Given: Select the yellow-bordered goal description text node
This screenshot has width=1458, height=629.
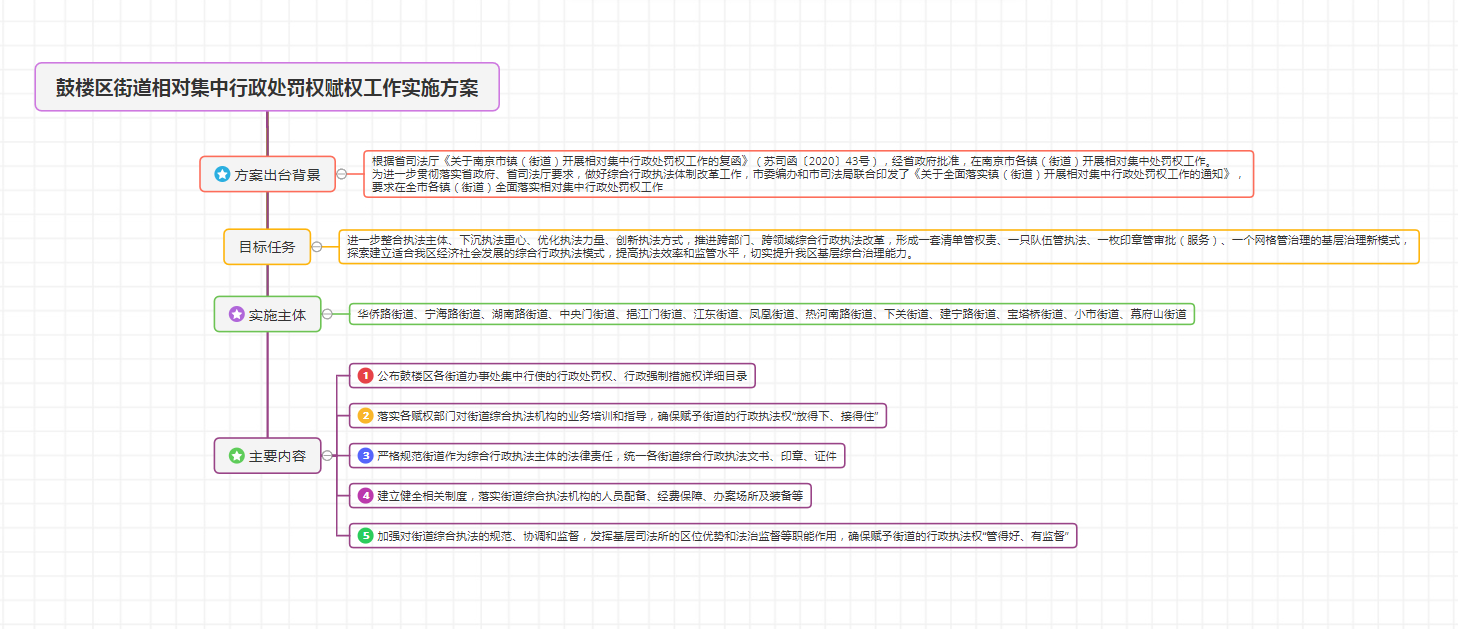Looking at the screenshot, I should (x=878, y=247).
